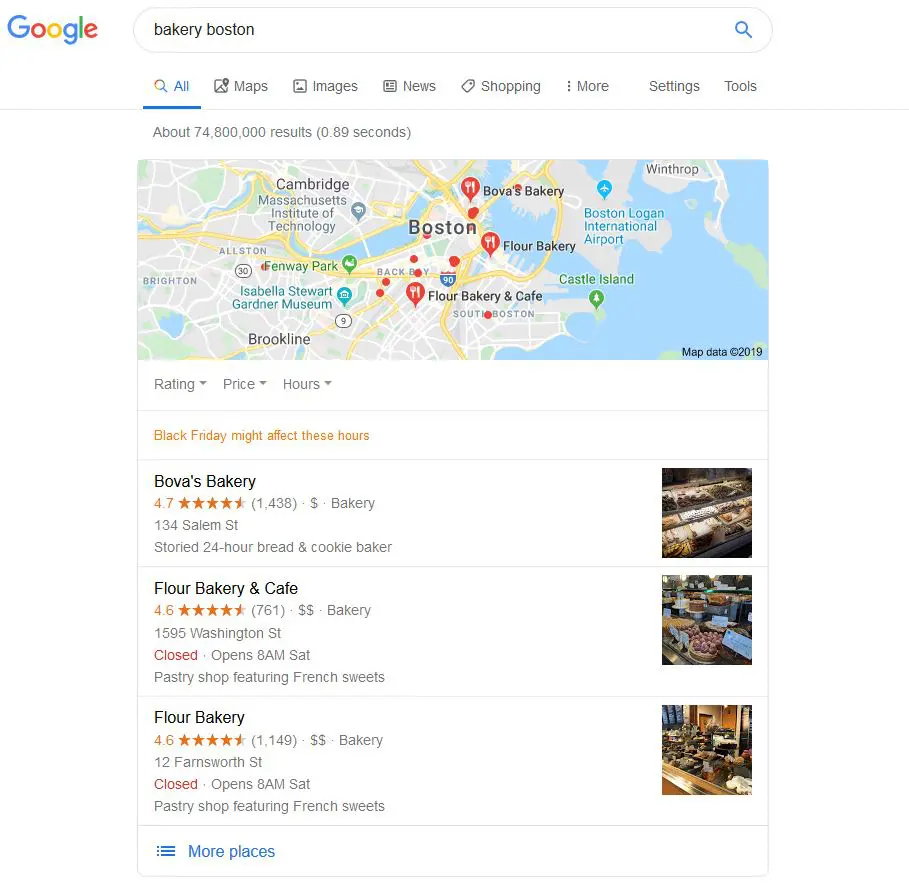Click the Fenway Park map marker

point(349,264)
